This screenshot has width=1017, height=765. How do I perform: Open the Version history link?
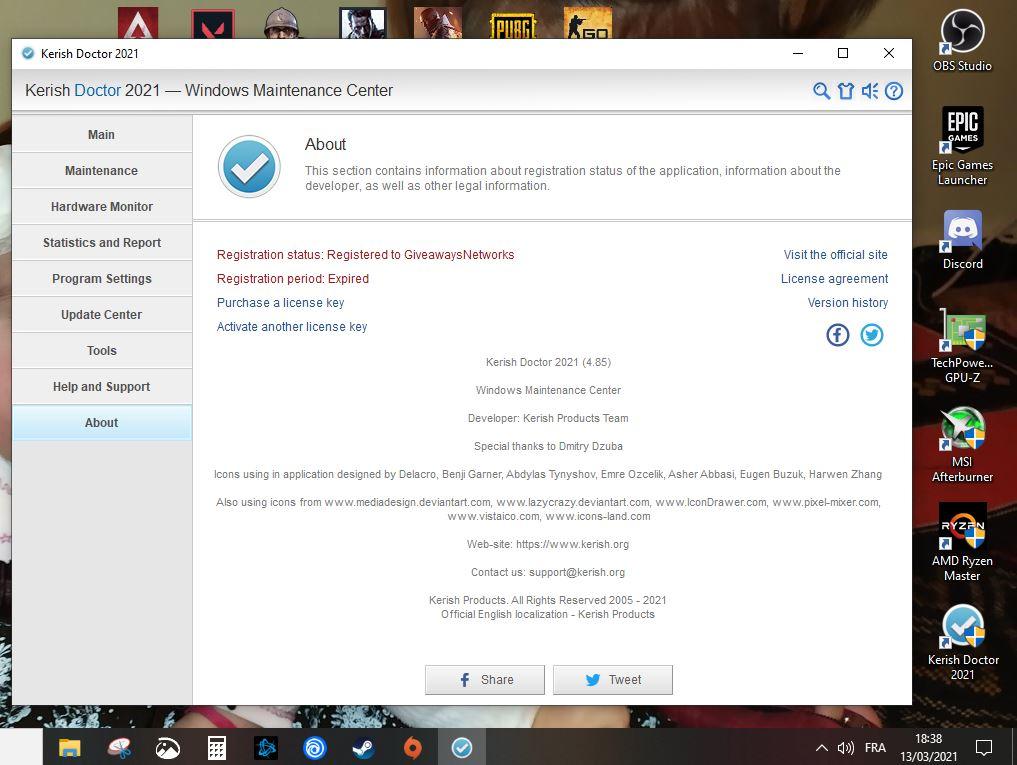click(848, 303)
